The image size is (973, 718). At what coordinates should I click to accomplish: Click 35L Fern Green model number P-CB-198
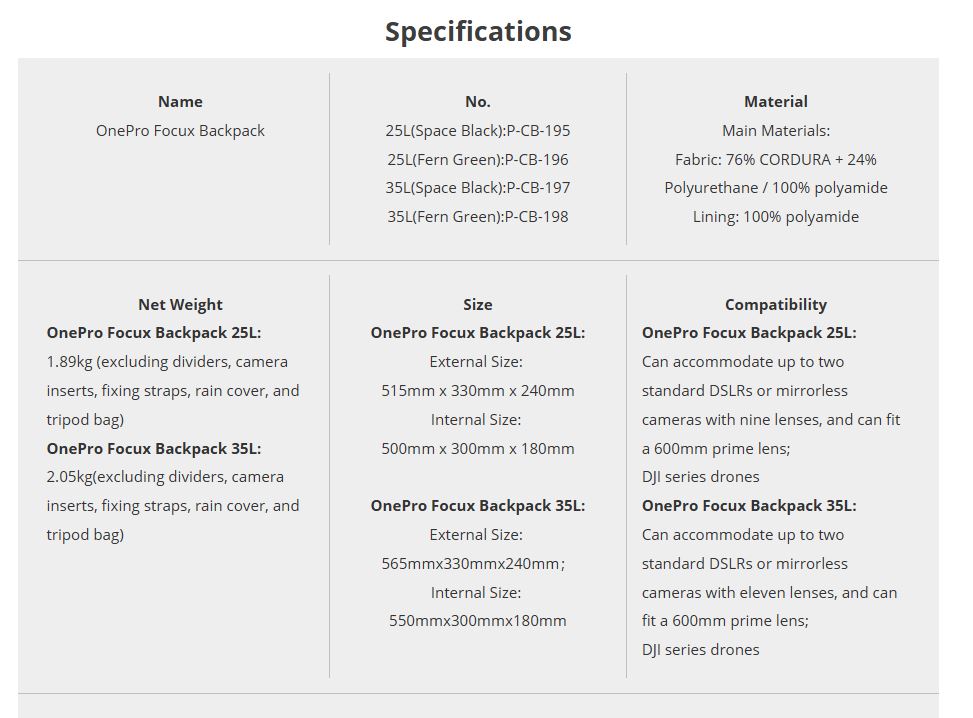point(478,217)
